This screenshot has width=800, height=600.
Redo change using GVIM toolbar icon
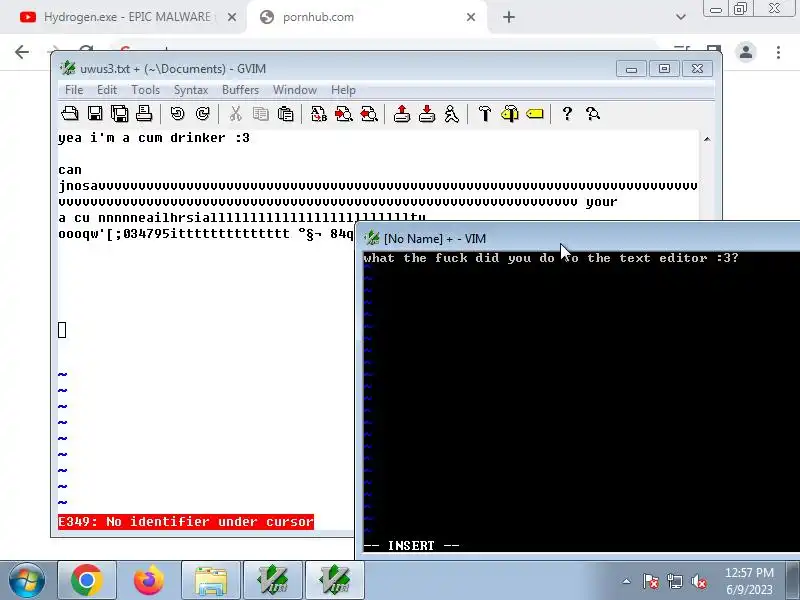coord(203,113)
